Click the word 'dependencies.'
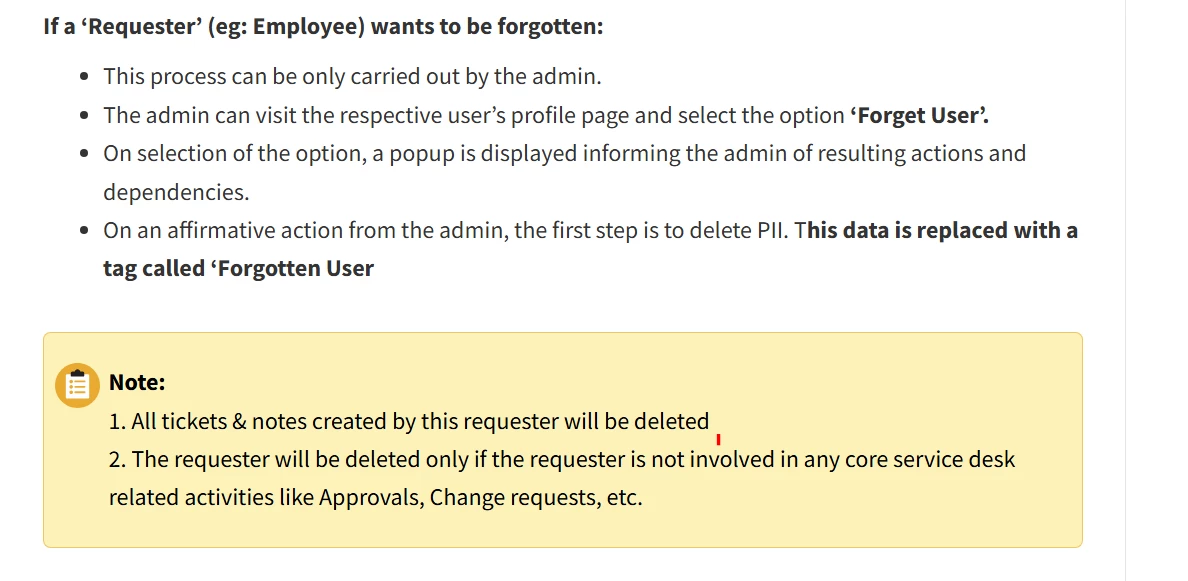The width and height of the screenshot is (1188, 581). tap(177, 192)
